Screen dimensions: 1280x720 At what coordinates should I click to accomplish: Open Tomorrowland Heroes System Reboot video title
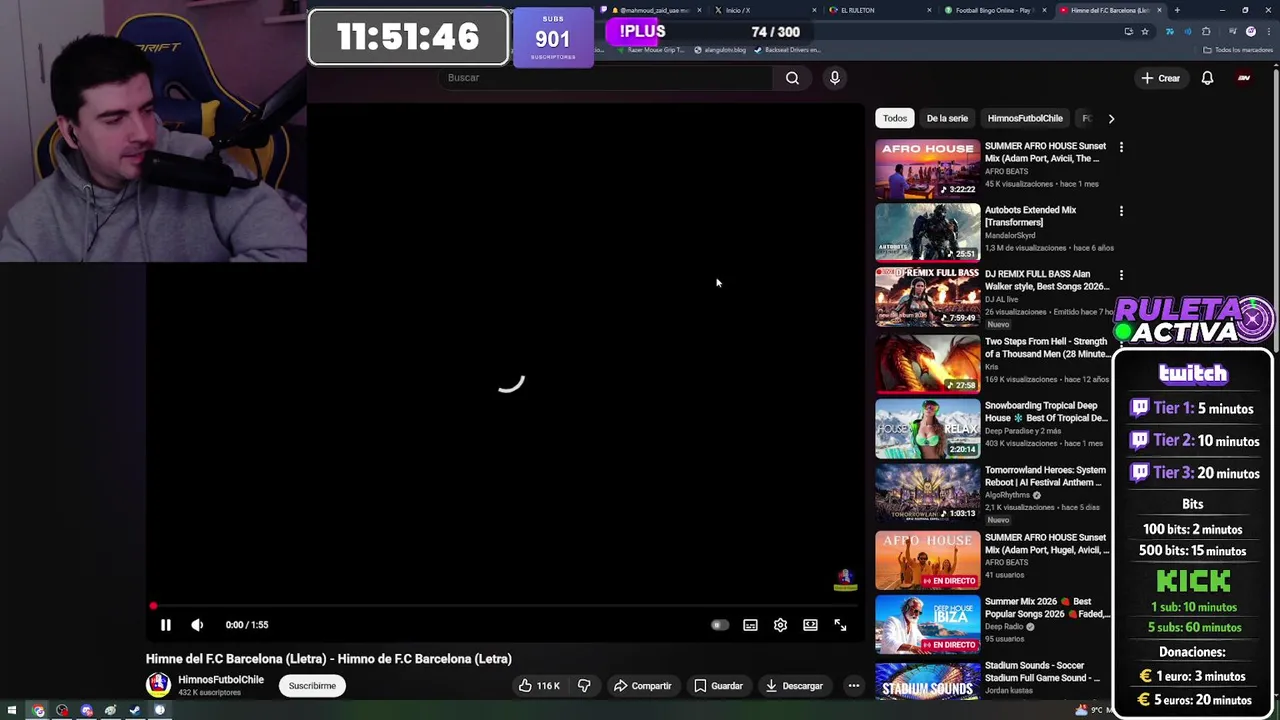pos(1045,476)
